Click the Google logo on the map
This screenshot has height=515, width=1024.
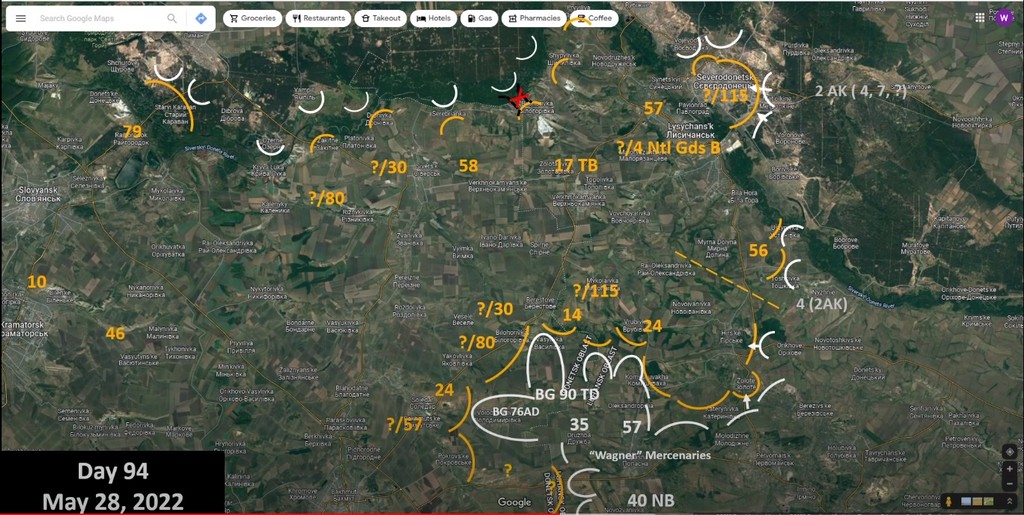tap(514, 502)
